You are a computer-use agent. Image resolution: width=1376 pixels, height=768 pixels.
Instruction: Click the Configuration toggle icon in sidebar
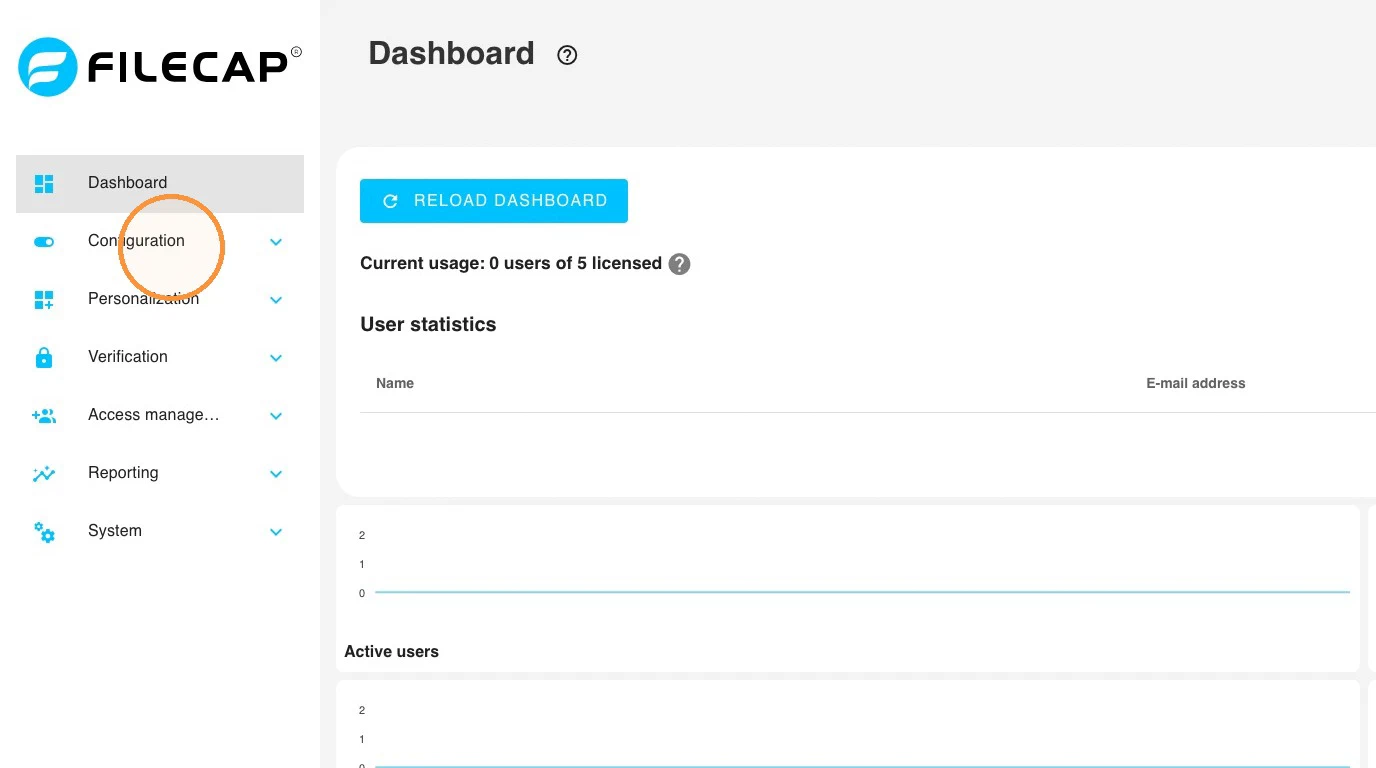pyautogui.click(x=44, y=242)
